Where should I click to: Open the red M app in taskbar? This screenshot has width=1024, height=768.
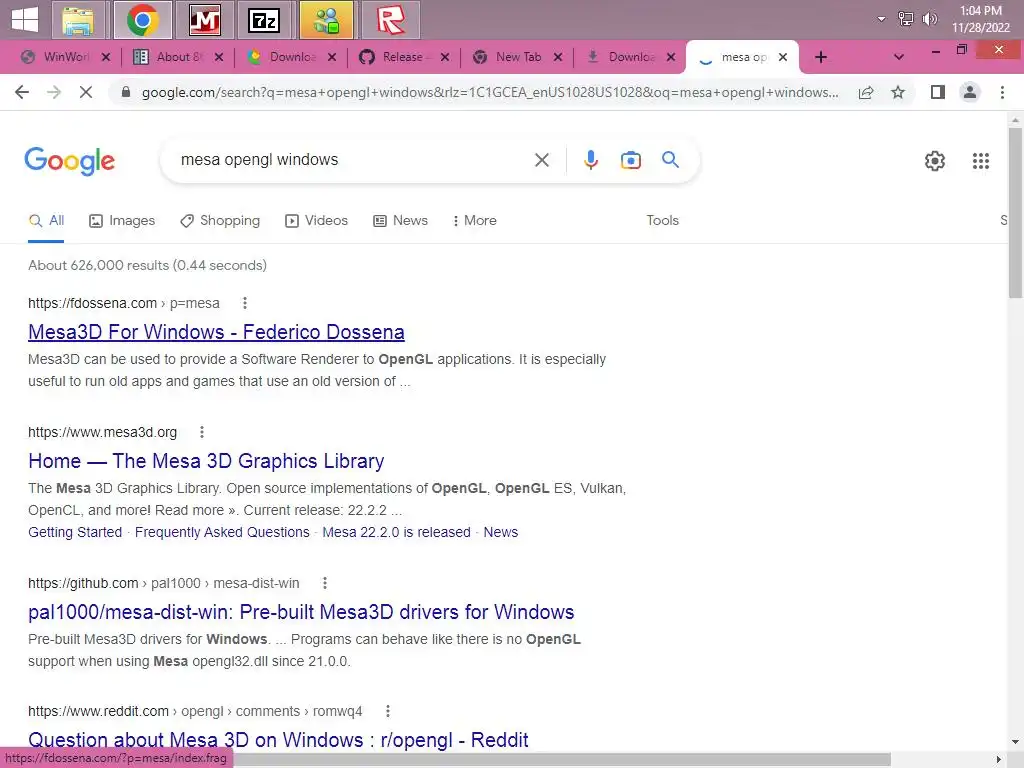pyautogui.click(x=204, y=20)
